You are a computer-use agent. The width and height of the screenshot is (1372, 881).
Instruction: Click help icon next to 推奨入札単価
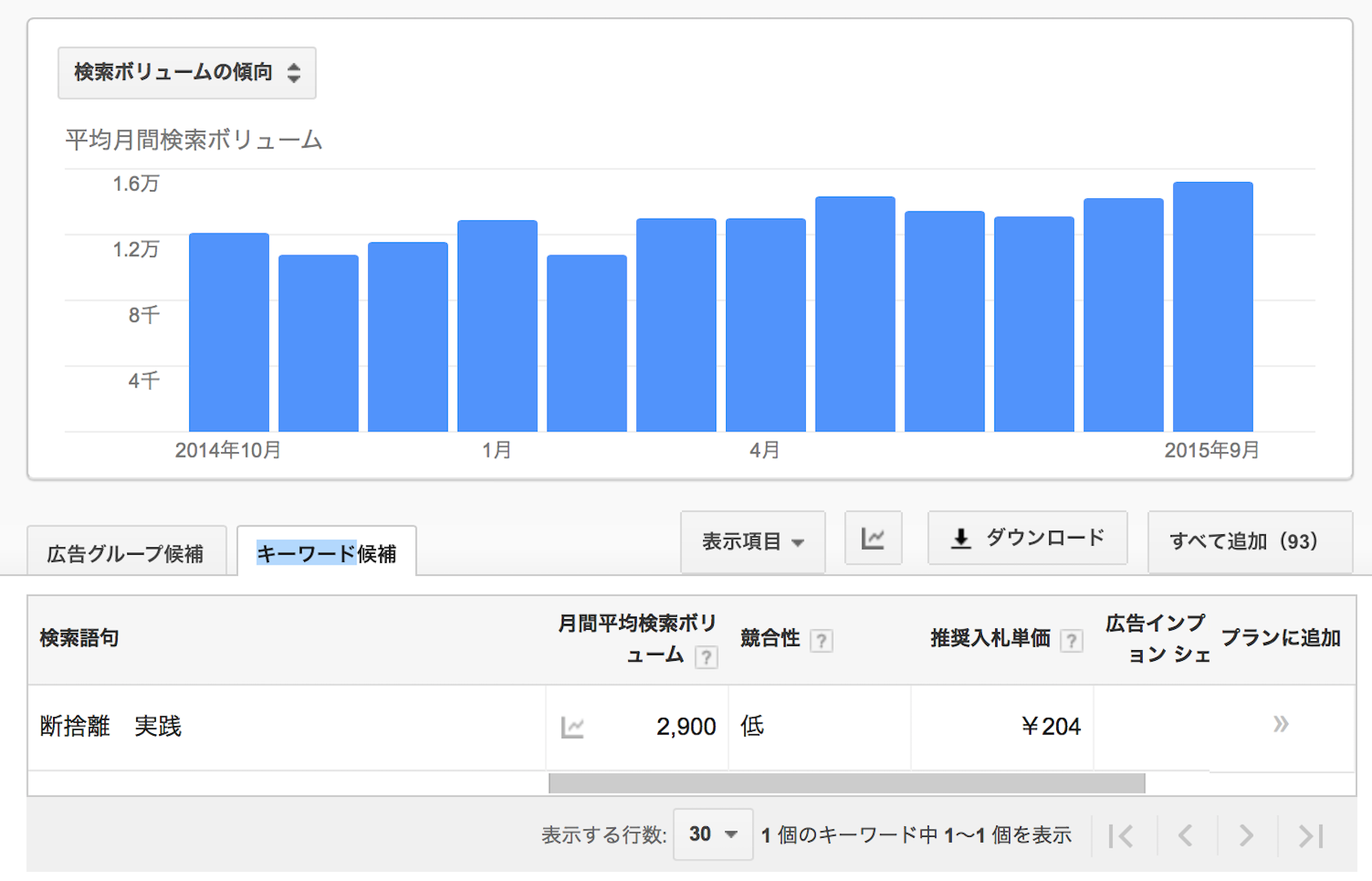(1071, 641)
